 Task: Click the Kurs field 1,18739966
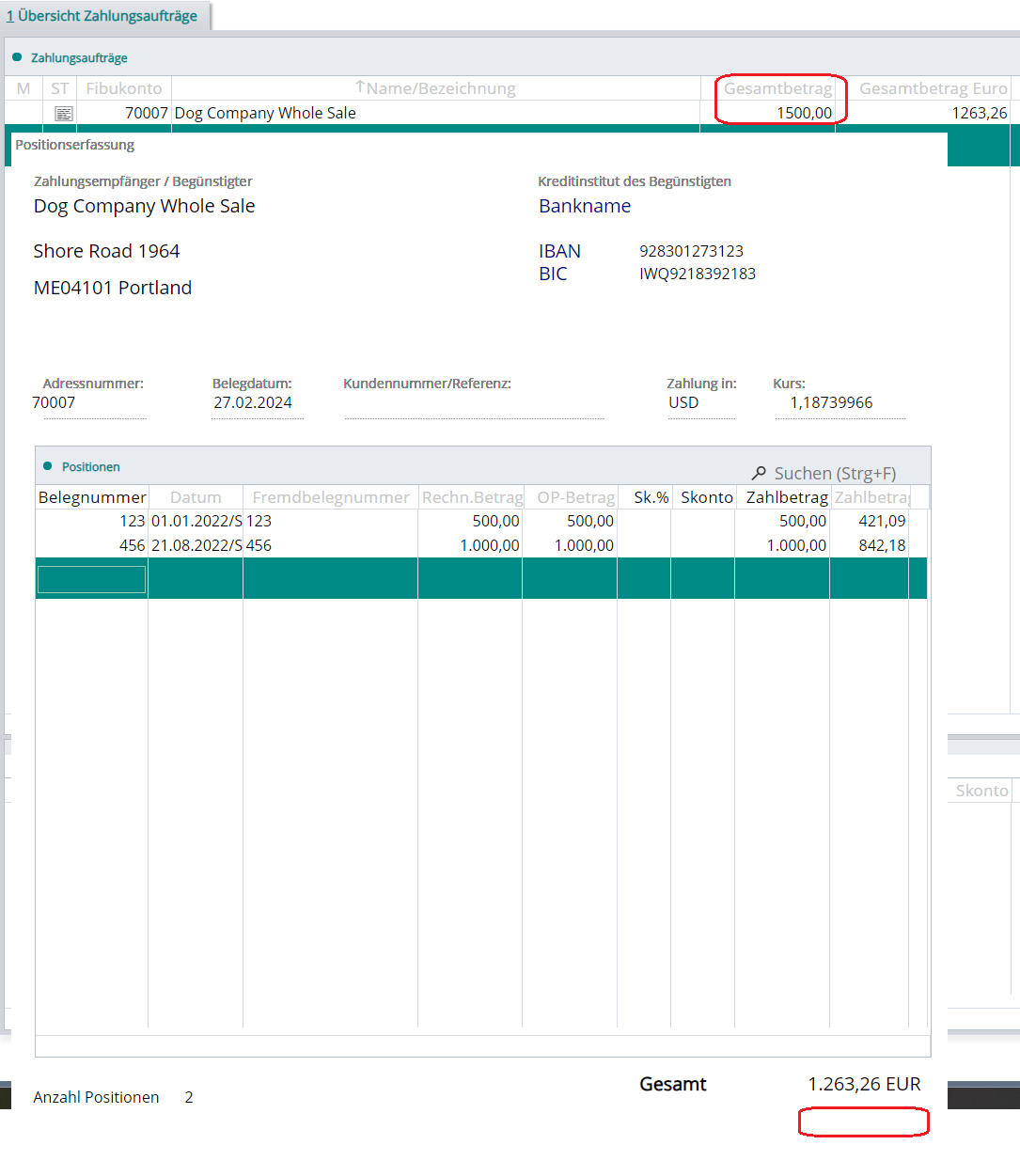[840, 402]
